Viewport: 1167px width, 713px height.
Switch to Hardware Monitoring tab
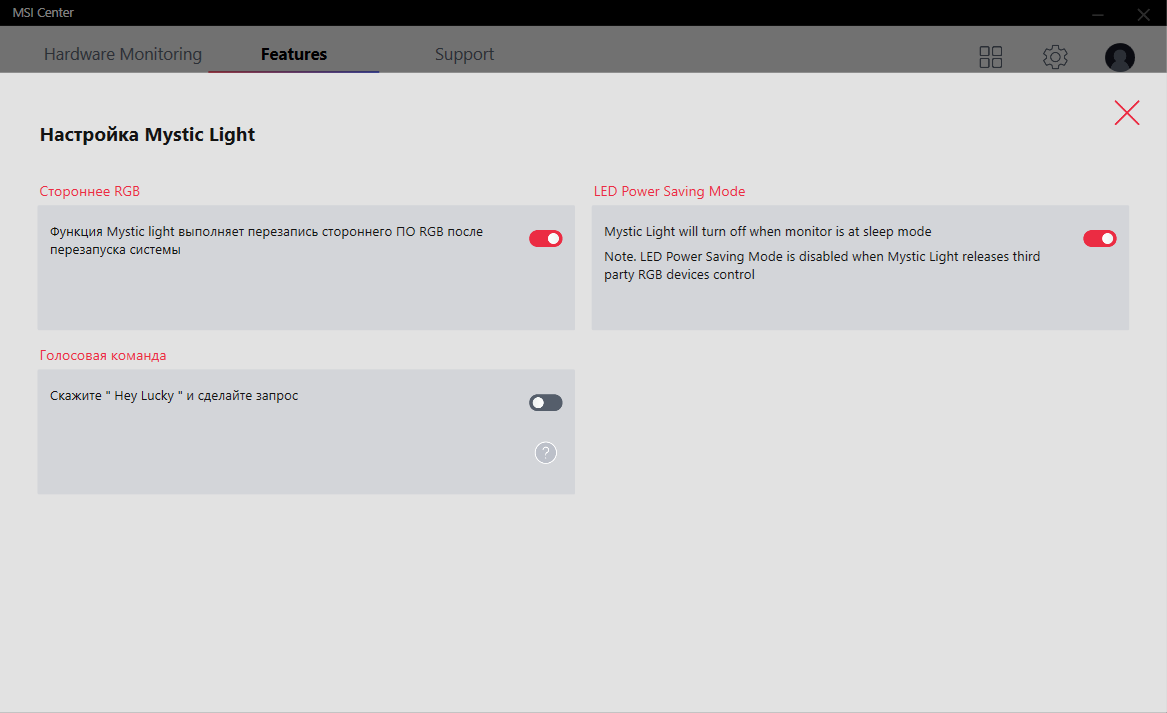click(x=123, y=54)
